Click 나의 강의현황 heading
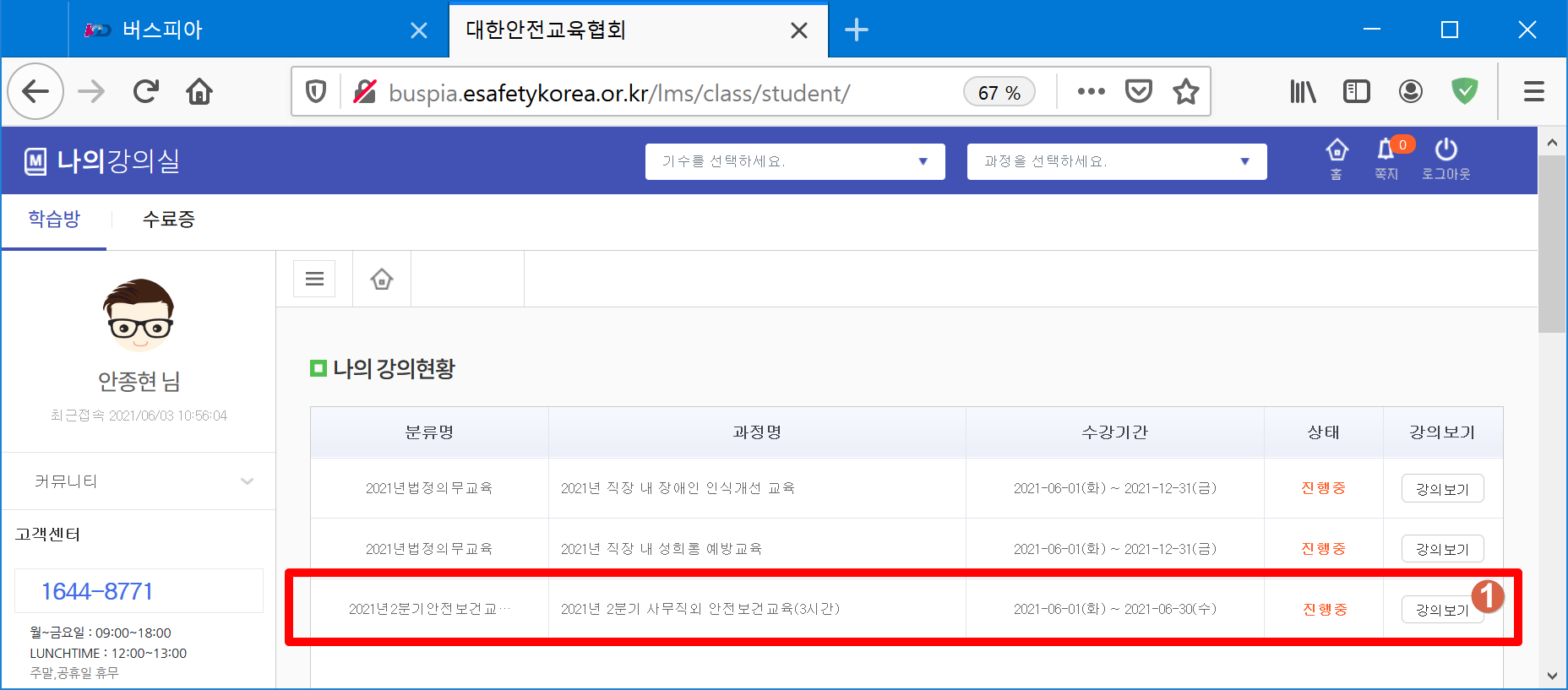Image resolution: width=1568 pixels, height=690 pixels. click(x=394, y=368)
